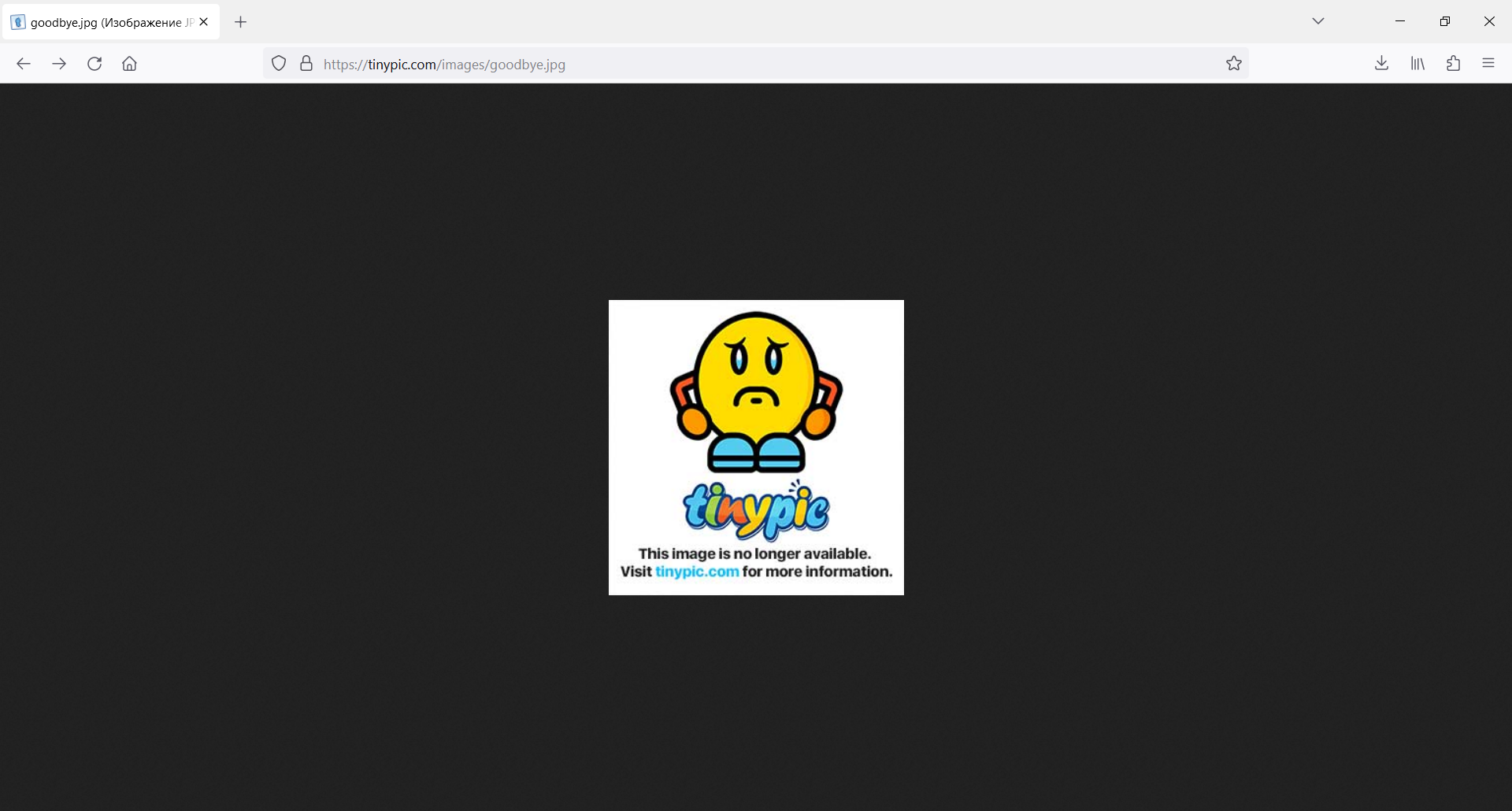
Task: Bookmark this page with the star
Action: point(1234,64)
